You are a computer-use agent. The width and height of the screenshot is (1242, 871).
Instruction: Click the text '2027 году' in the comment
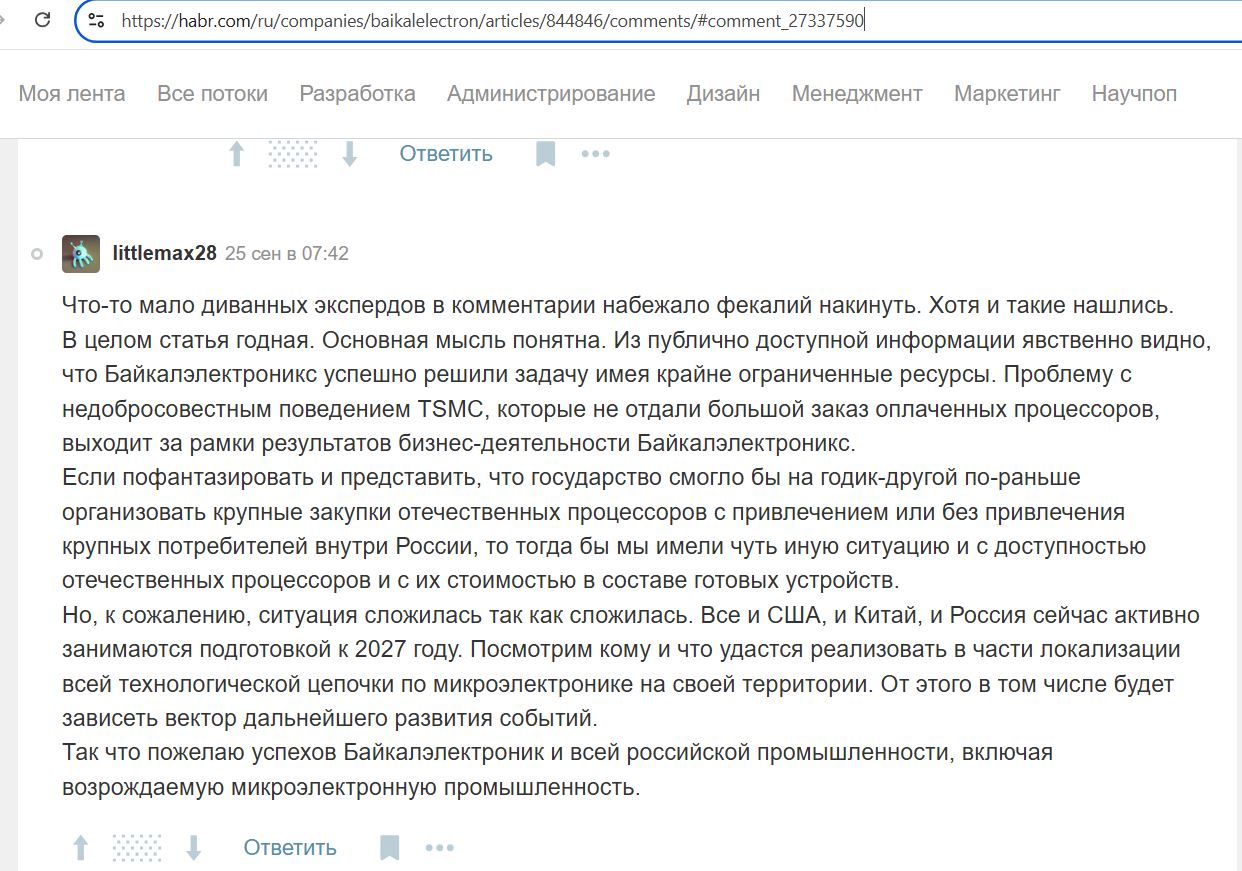tap(408, 649)
